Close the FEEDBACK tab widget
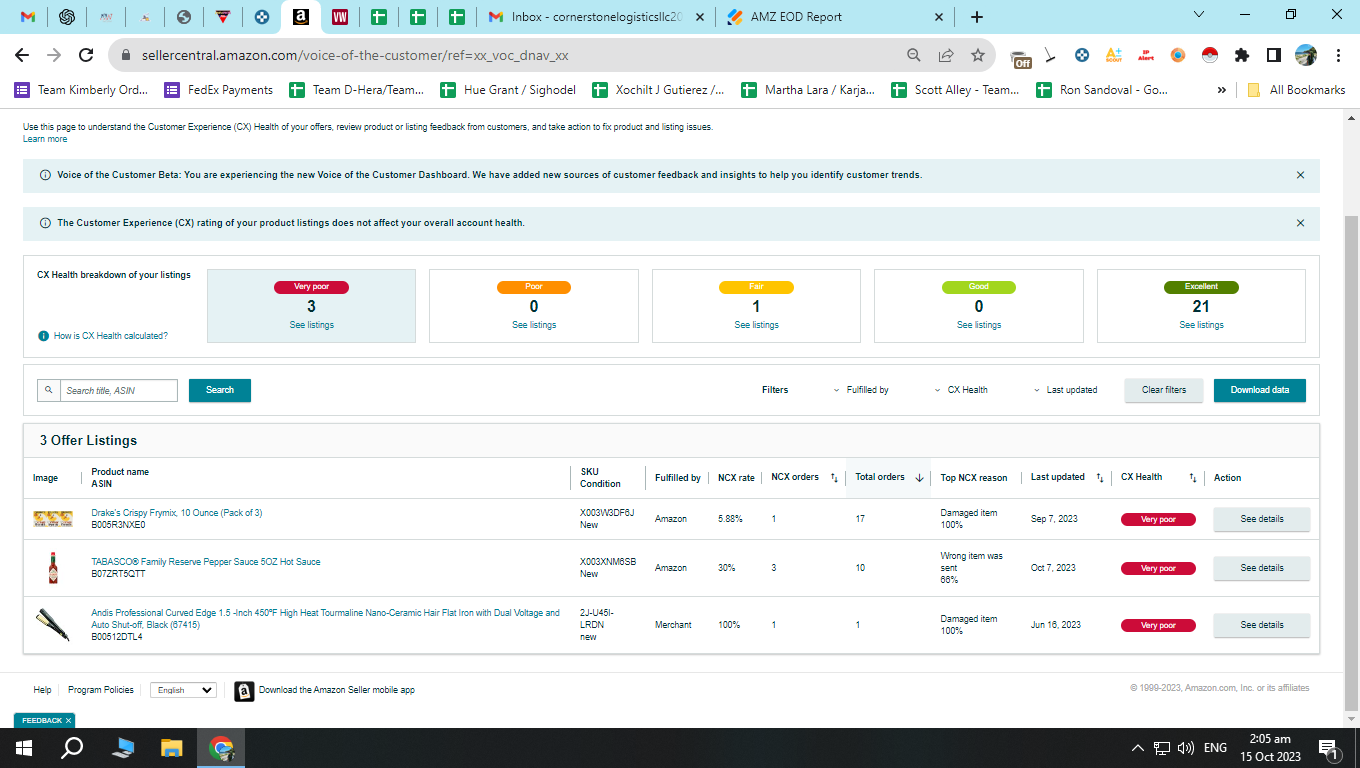Screen dimensions: 1360x768 click(x=68, y=720)
